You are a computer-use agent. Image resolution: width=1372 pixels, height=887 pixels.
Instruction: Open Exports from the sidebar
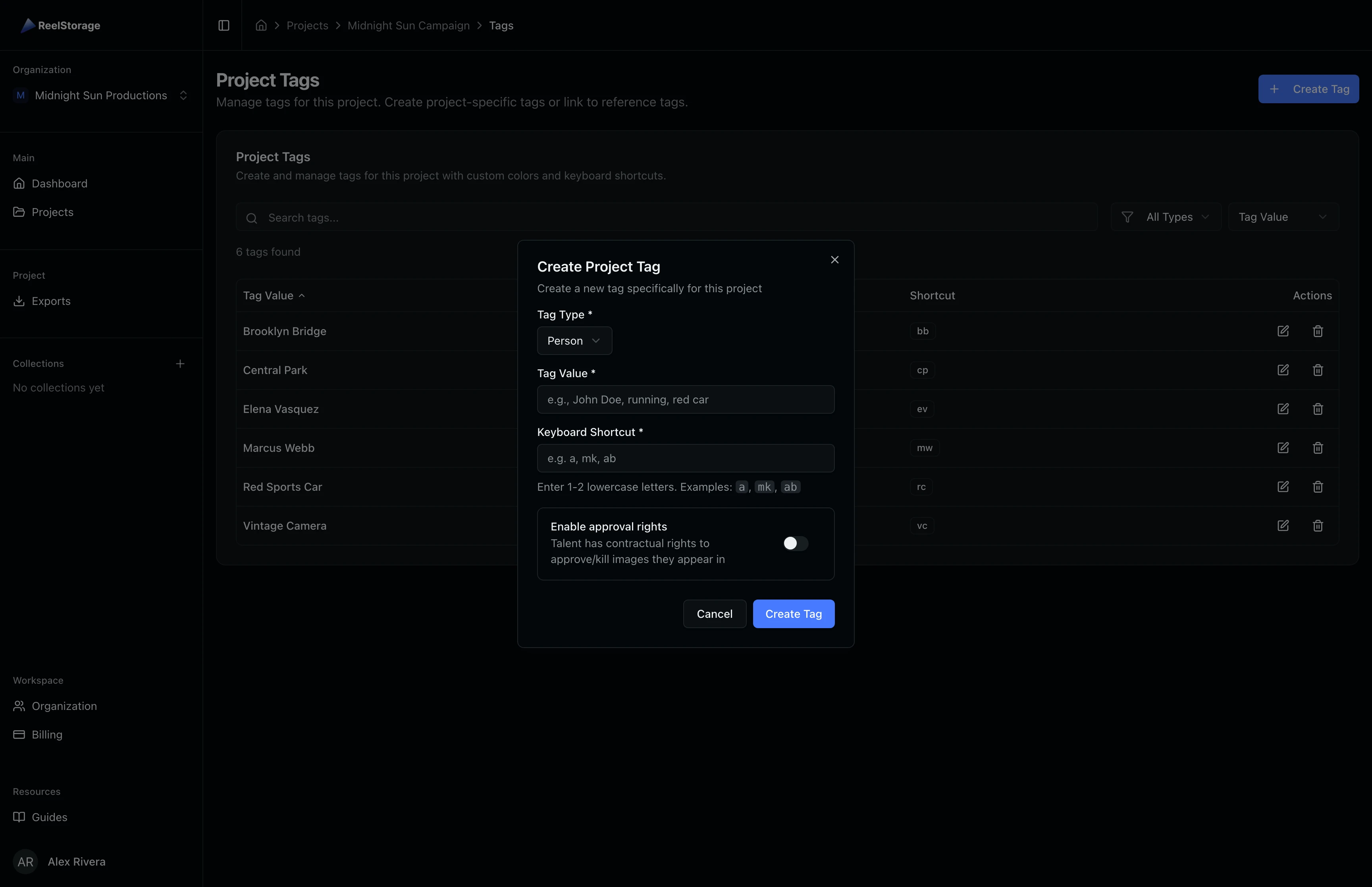[51, 301]
